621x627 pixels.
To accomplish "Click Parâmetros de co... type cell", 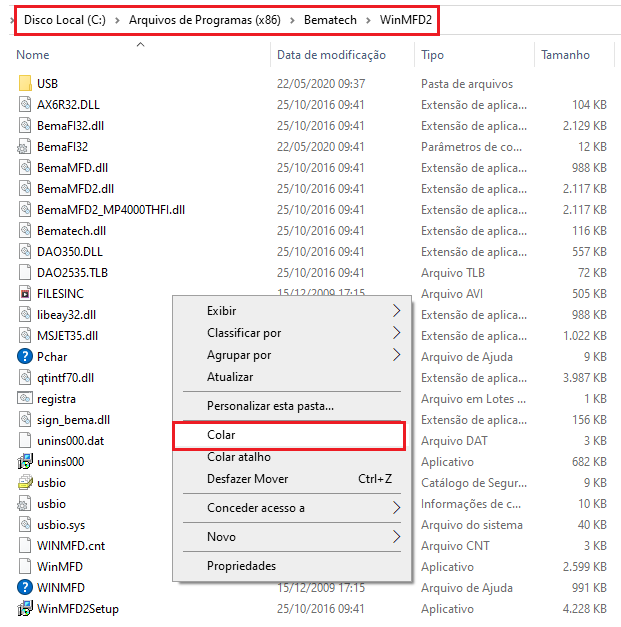I will point(471,147).
